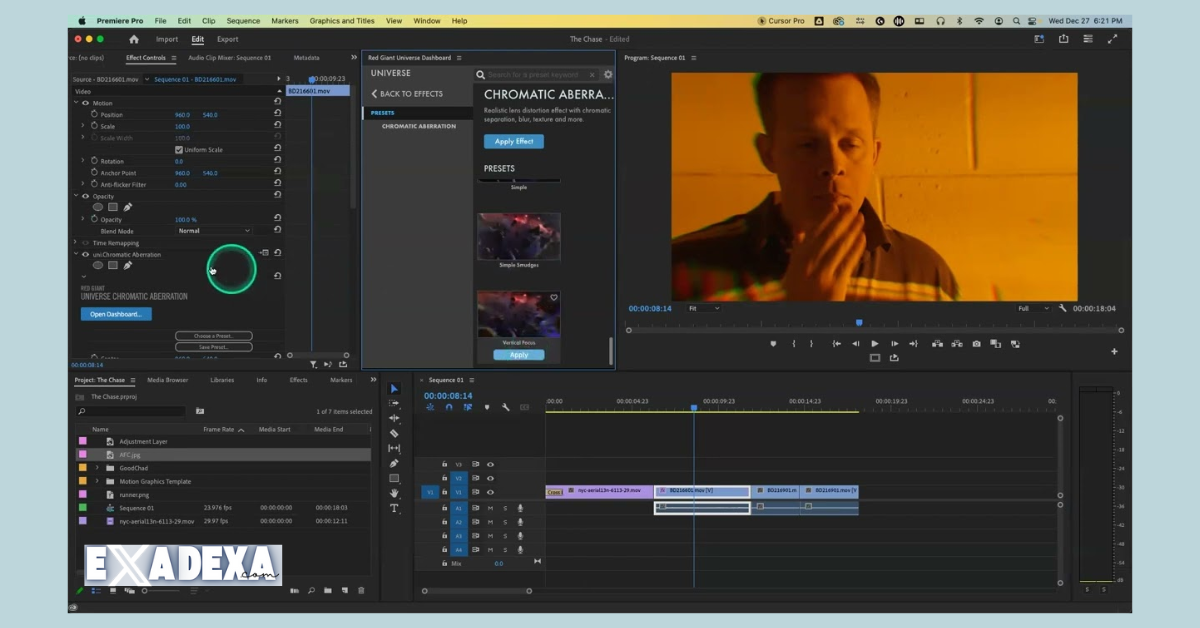
Task: Expand the GoodChad bin in Project panel
Action: 97,468
